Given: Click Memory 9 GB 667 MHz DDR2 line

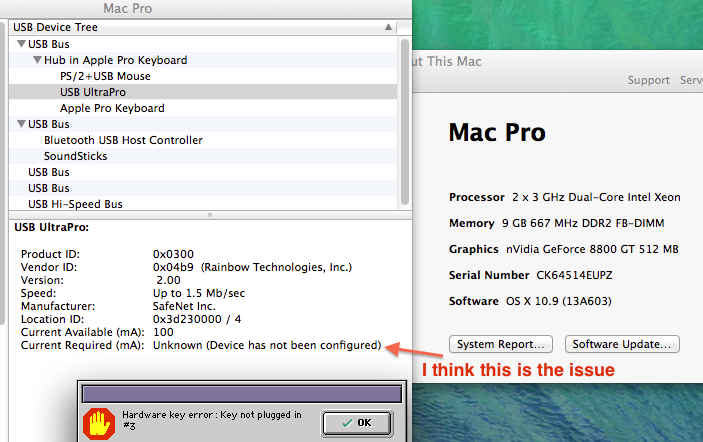Looking at the screenshot, I should coord(556,223).
